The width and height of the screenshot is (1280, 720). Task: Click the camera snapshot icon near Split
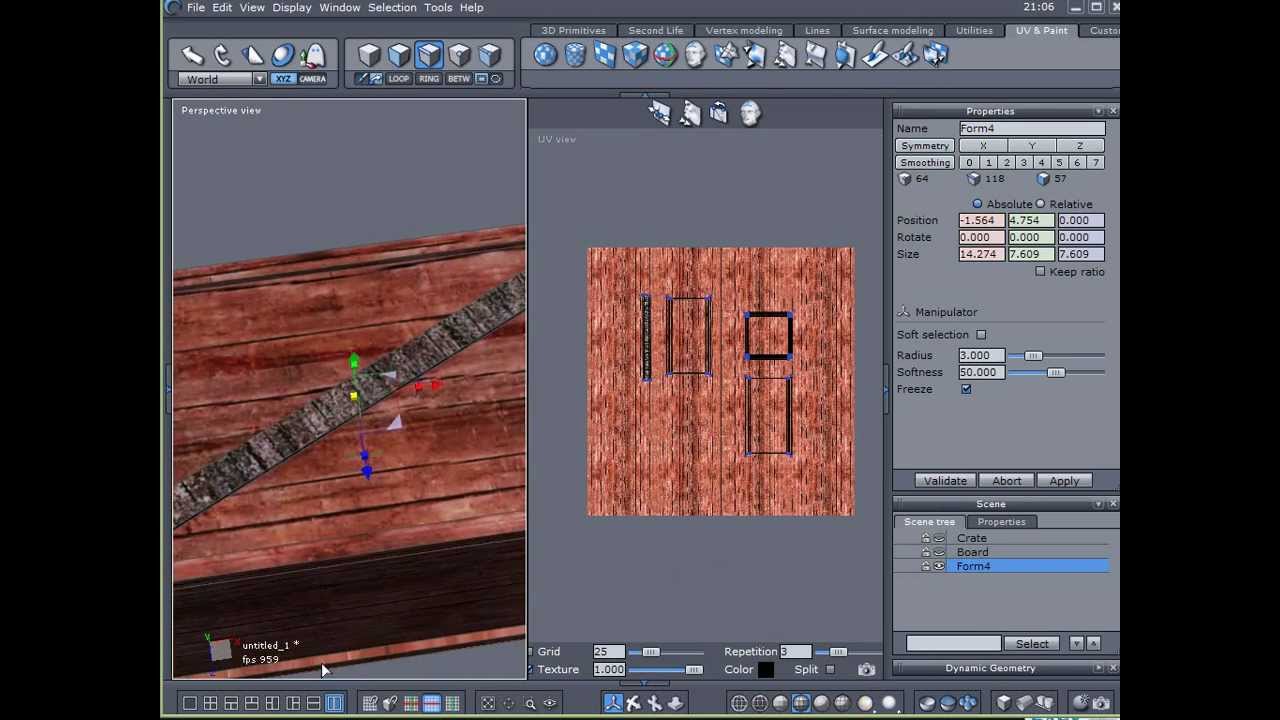(x=866, y=670)
